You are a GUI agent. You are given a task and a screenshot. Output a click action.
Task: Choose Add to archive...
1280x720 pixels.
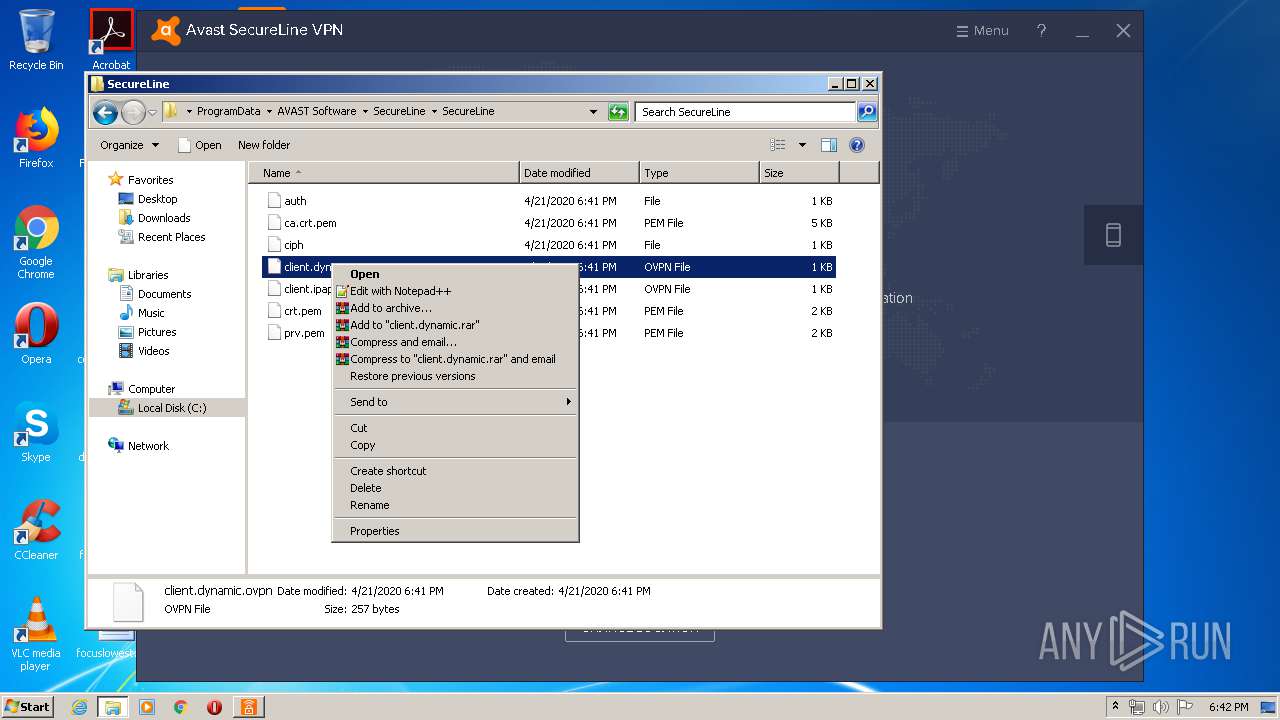[x=455, y=308]
